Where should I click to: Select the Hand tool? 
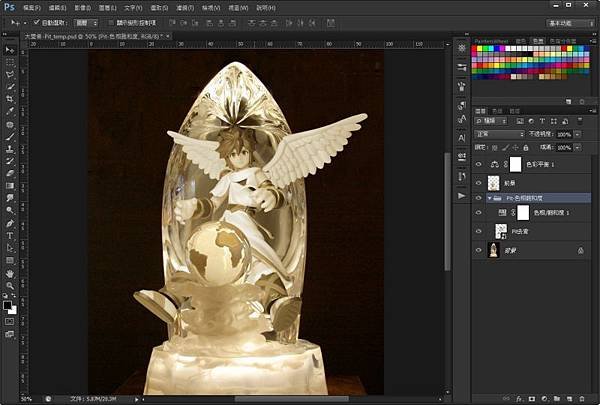[x=10, y=273]
